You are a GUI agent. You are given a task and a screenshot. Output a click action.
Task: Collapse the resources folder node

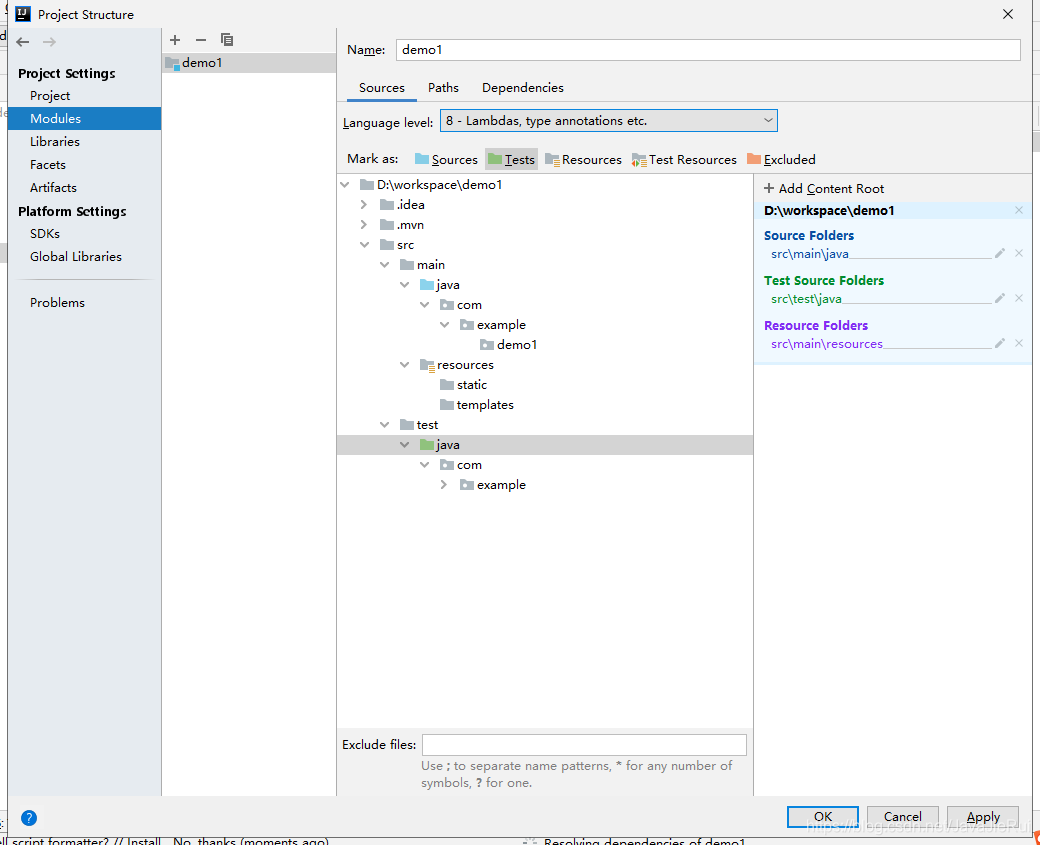click(405, 365)
